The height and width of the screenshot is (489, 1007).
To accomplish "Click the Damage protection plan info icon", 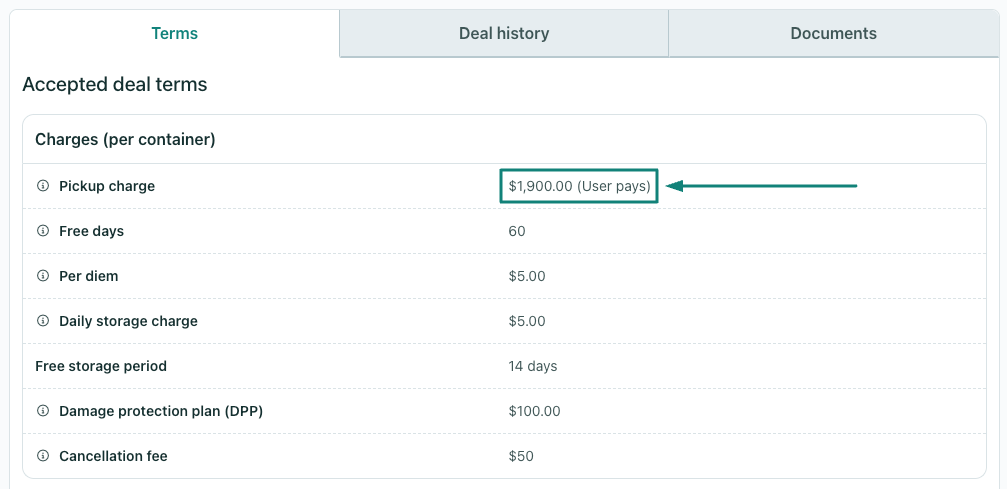I will (43, 411).
